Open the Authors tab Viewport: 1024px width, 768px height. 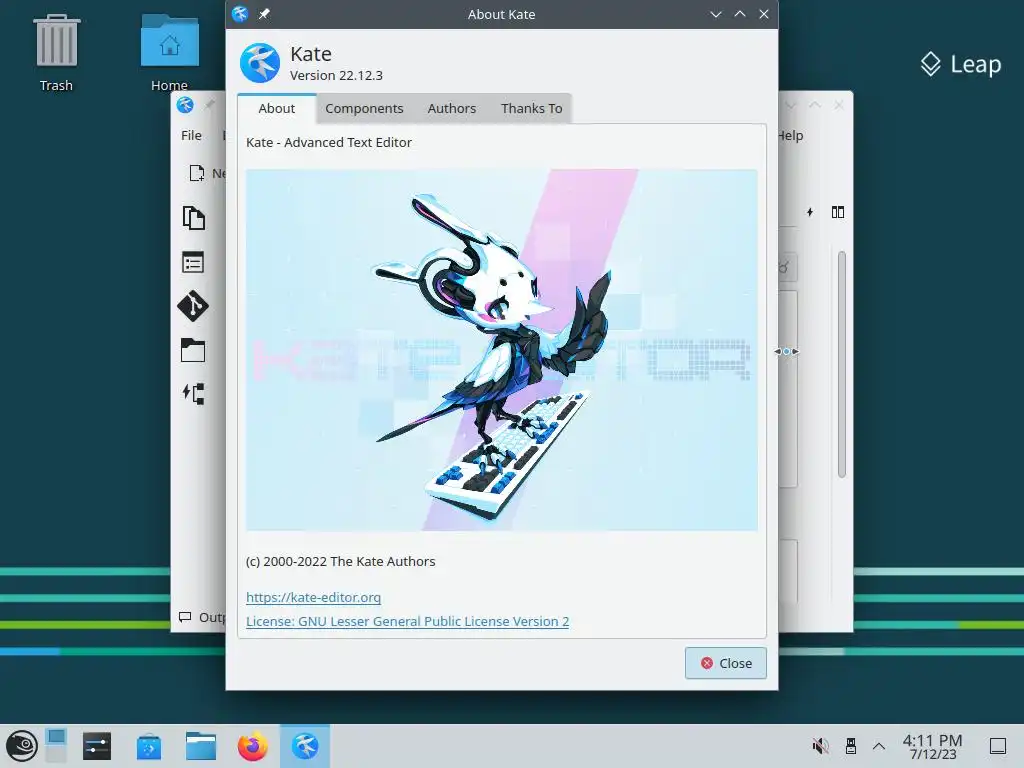tap(451, 108)
